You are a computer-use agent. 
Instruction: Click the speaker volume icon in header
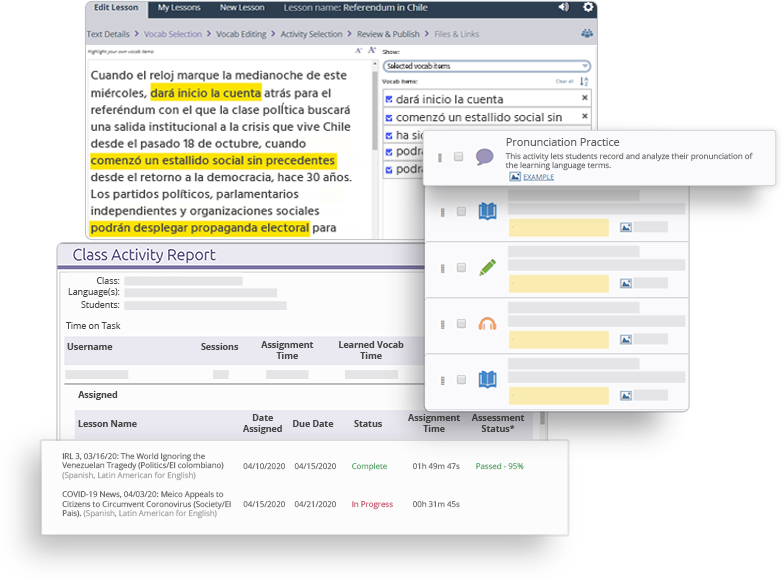(564, 7)
